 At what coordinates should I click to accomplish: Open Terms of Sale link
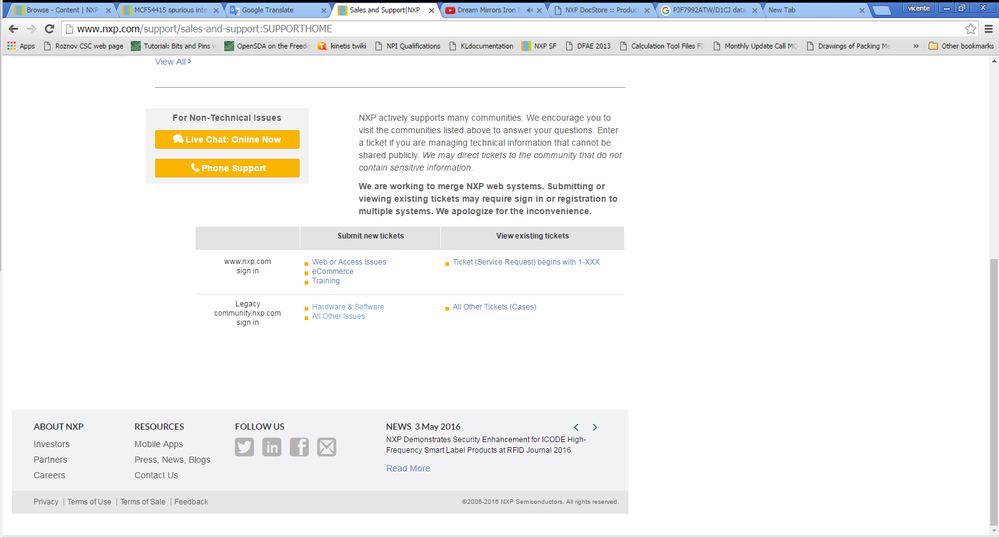click(143, 502)
